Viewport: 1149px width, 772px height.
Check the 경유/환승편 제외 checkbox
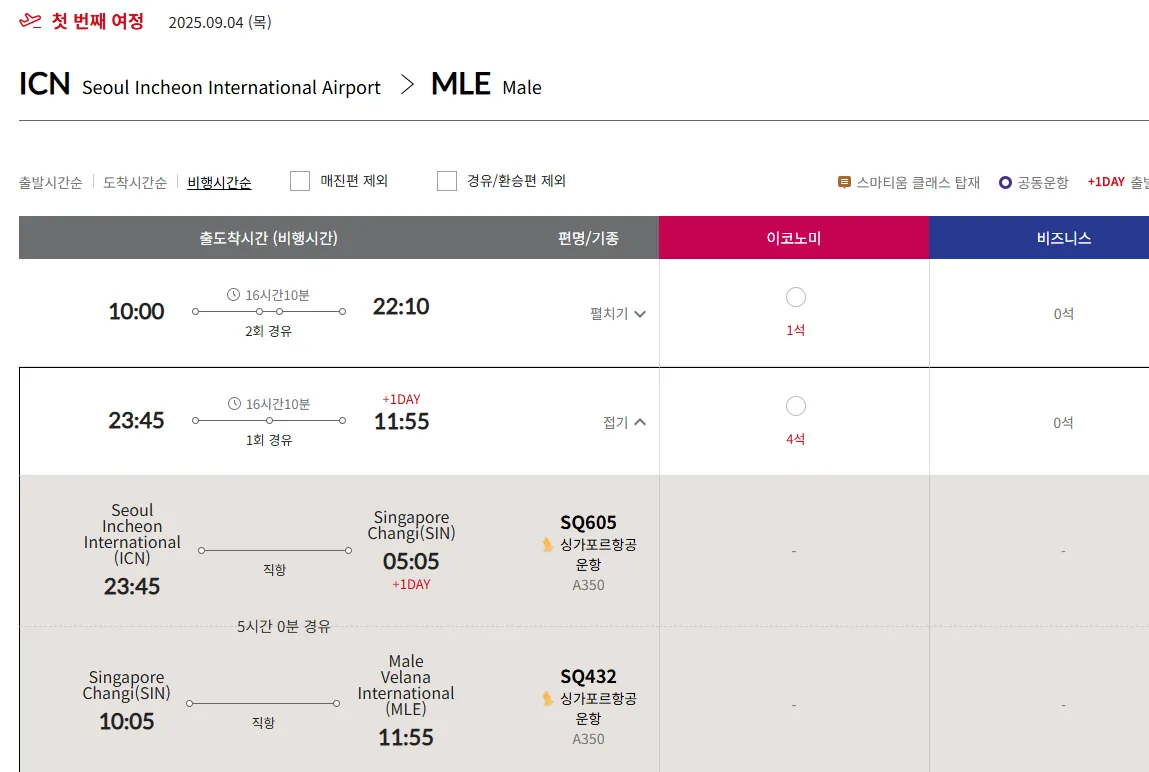tap(447, 181)
